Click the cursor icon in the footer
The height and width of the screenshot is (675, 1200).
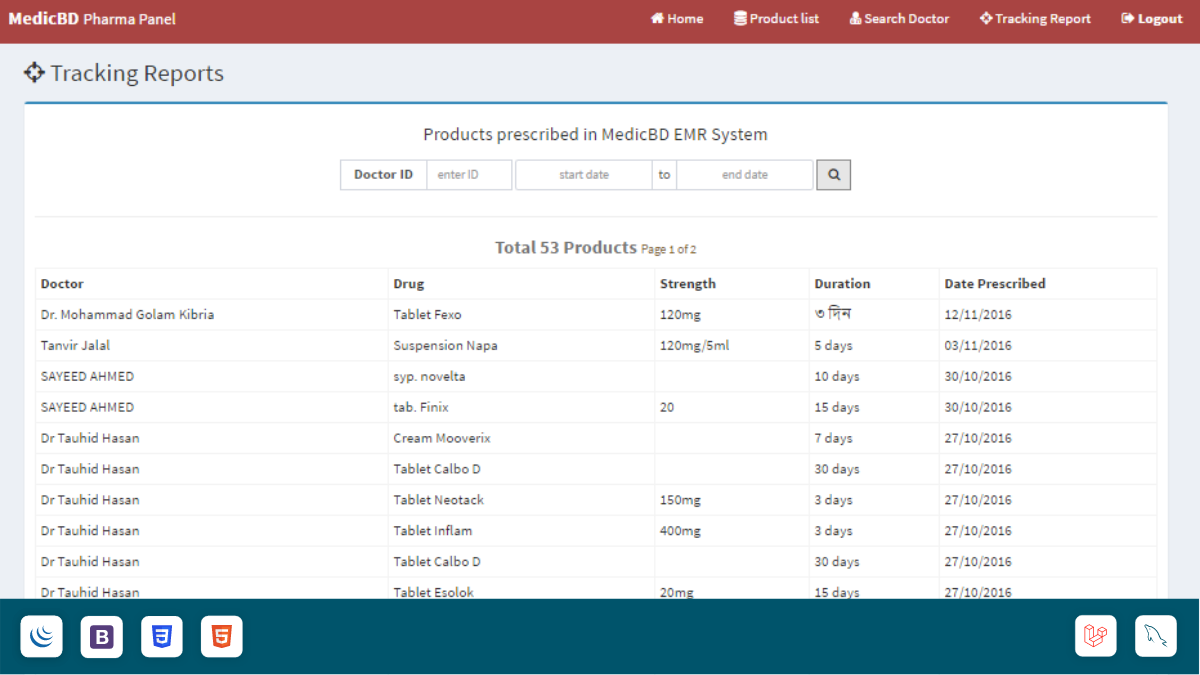[x=1155, y=636]
